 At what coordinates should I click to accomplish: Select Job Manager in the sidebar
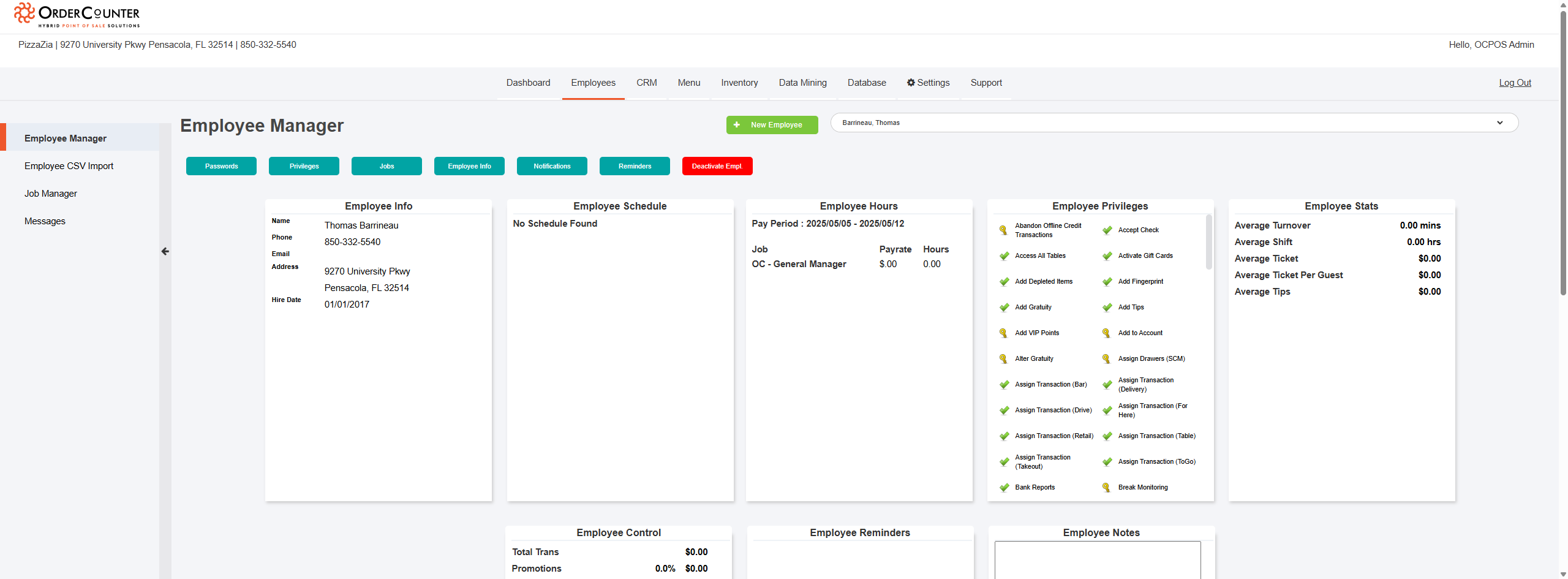coord(51,194)
